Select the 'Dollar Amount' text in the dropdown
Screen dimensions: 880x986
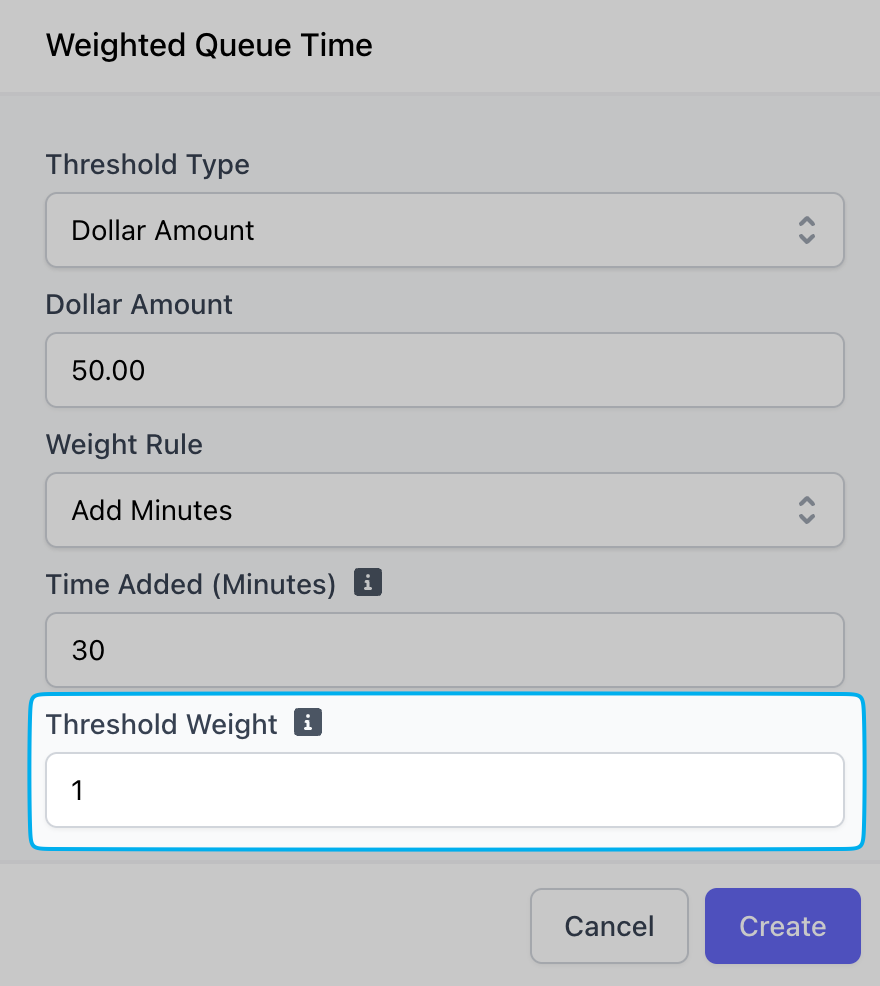[x=162, y=230]
